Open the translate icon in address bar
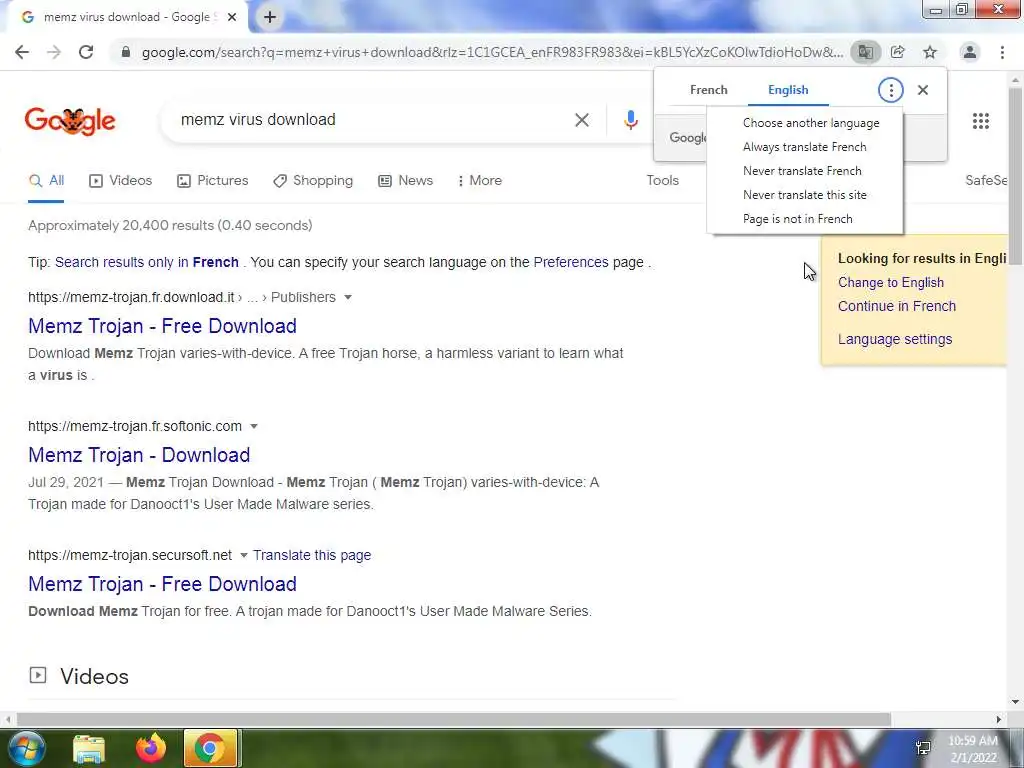Screen dimensions: 1024x768 pos(866,52)
